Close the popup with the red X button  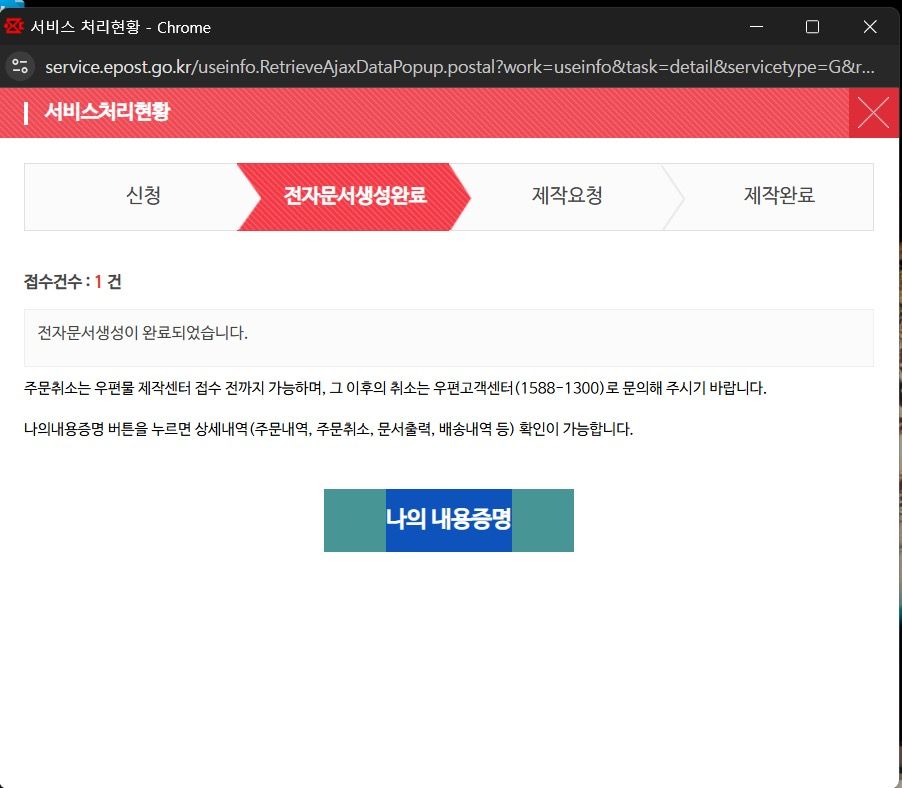tap(873, 112)
